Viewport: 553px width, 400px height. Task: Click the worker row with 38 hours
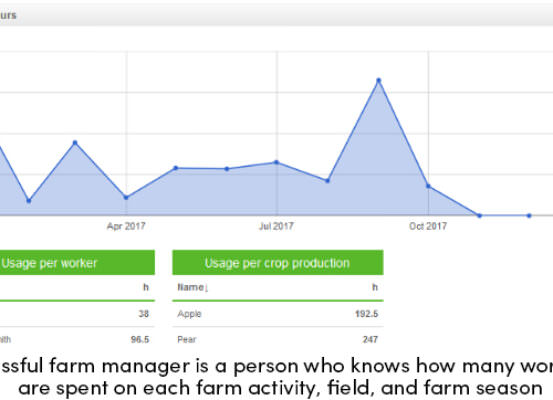click(x=77, y=314)
